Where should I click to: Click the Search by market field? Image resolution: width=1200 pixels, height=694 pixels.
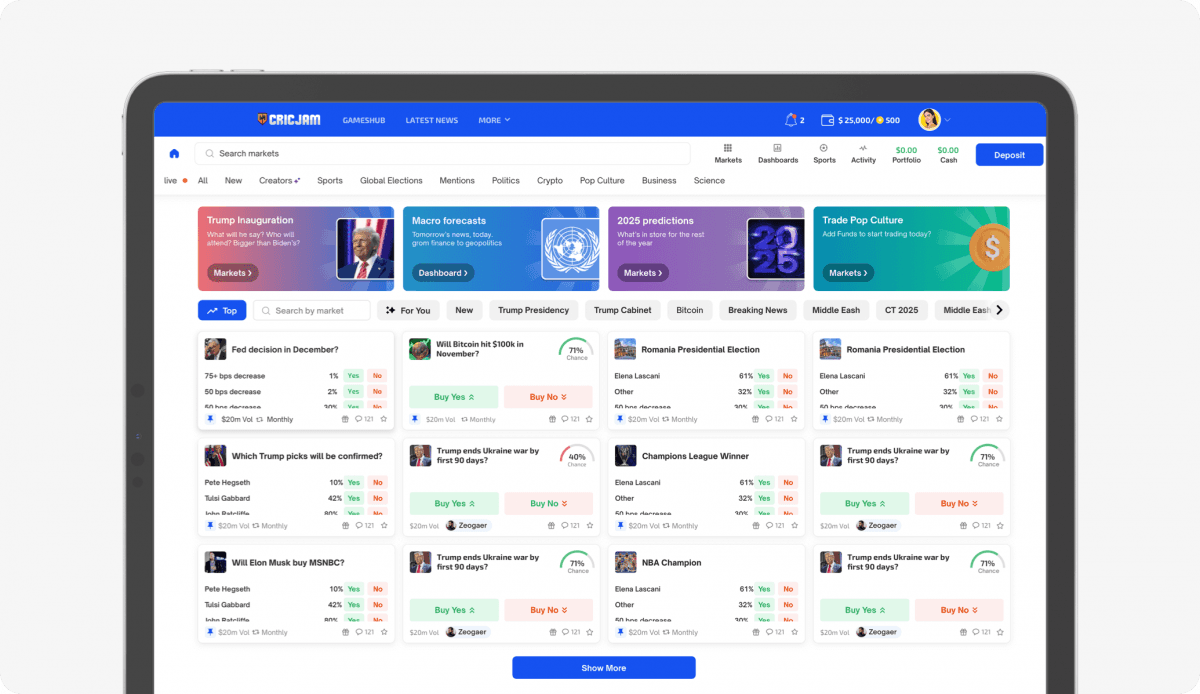[x=312, y=310]
